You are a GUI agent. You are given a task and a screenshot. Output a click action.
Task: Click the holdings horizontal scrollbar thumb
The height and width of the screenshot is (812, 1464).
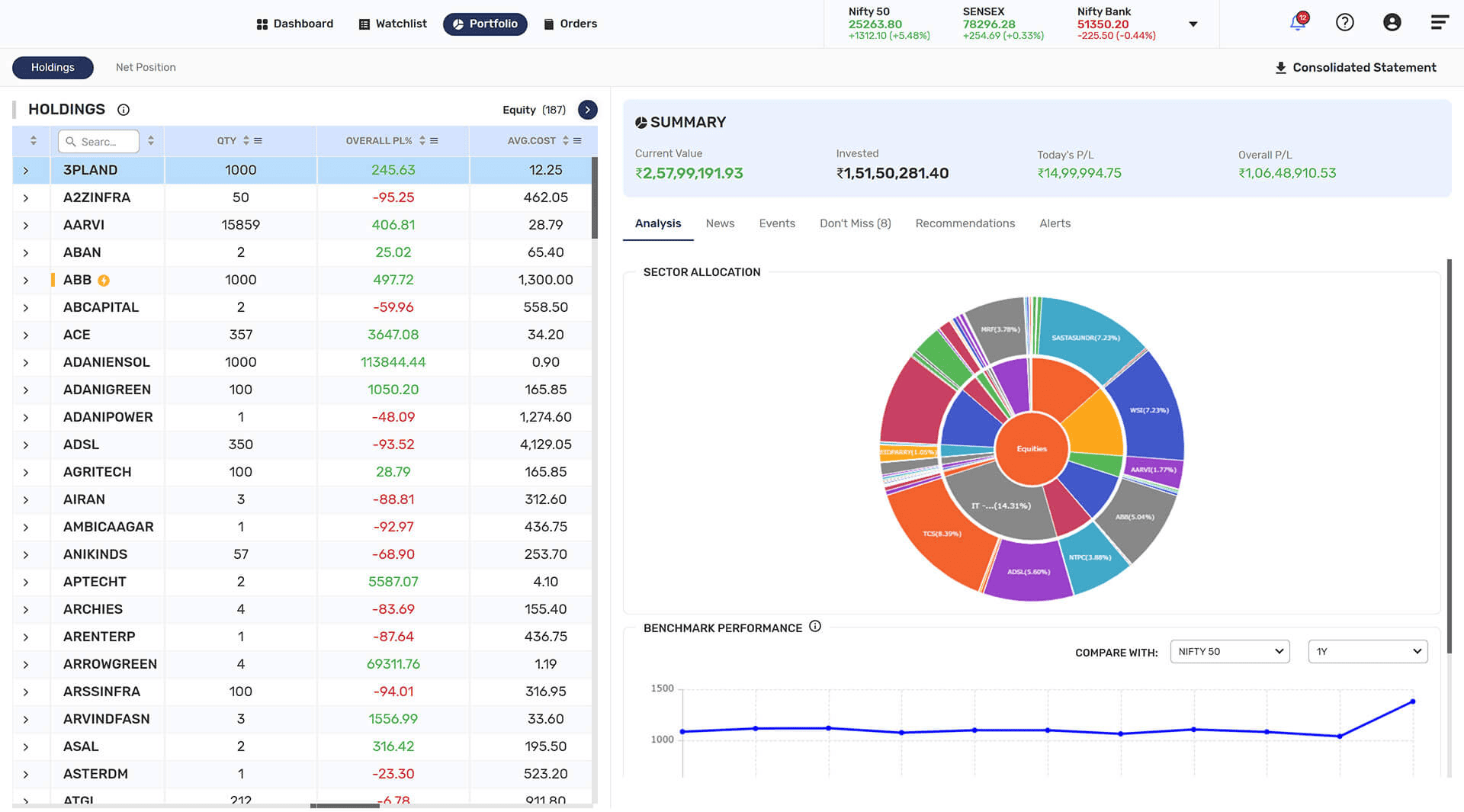coord(345,806)
